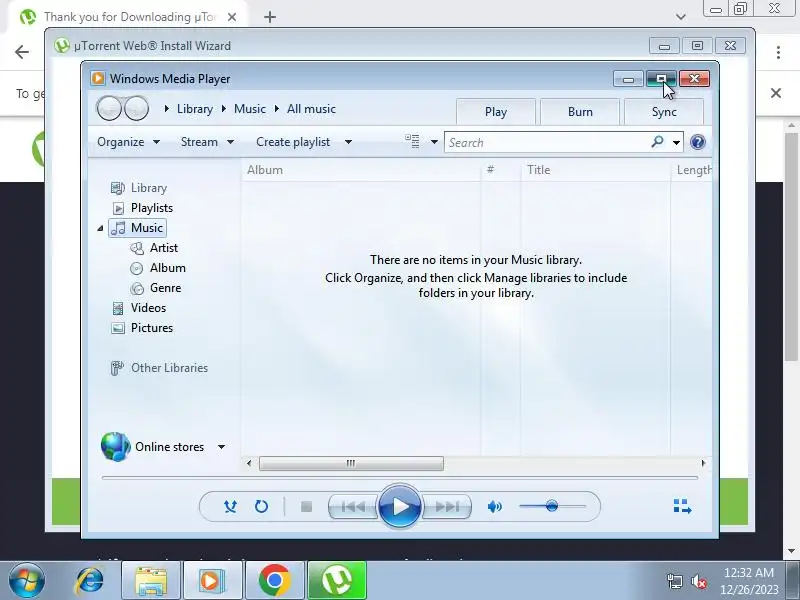Open the Chrome three-dot menu
The height and width of the screenshot is (600, 800).
point(778,52)
